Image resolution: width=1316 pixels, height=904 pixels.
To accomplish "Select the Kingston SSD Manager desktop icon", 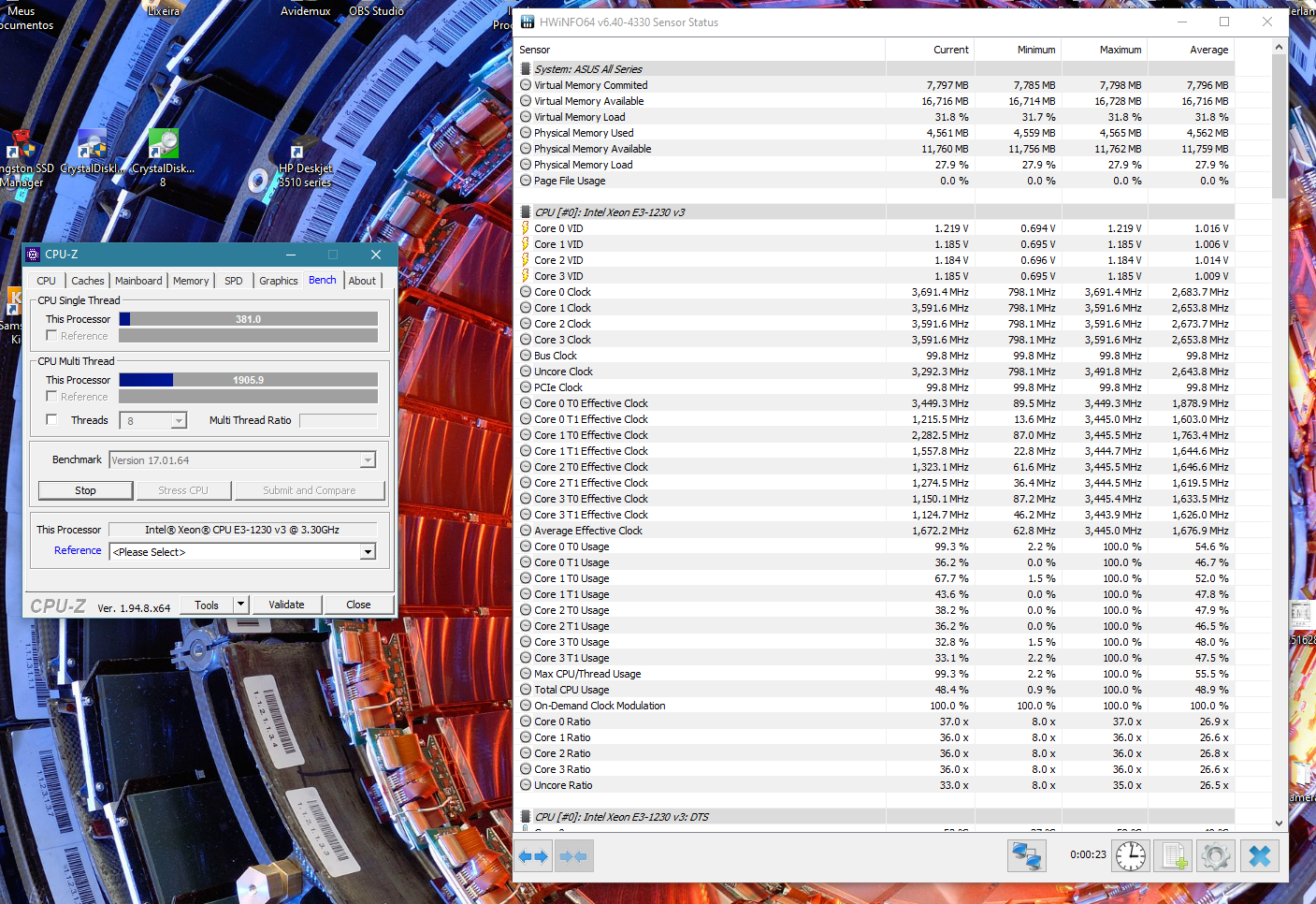I will point(21,159).
